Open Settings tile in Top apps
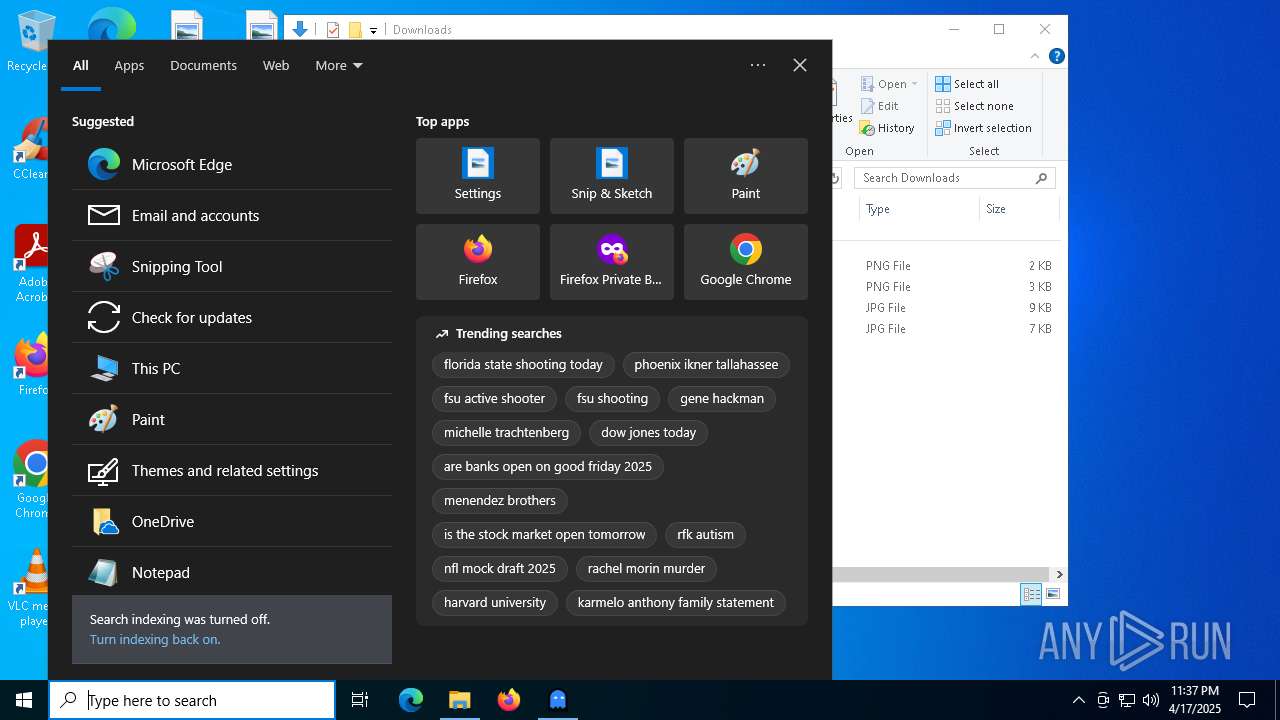1280x720 pixels. pyautogui.click(x=478, y=176)
